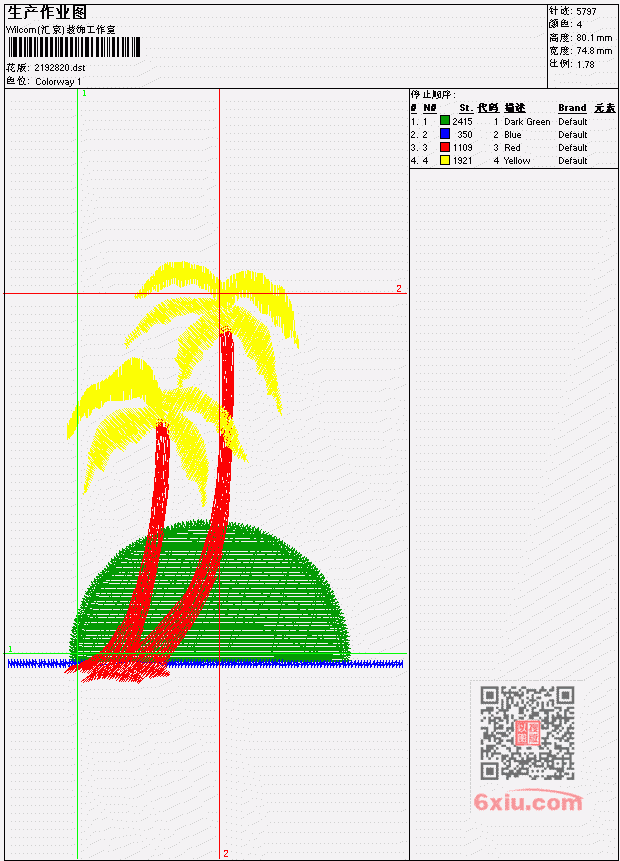Screen dimensions: 620x861
Task: Click the height value '80.1 mm'
Action: click(594, 38)
